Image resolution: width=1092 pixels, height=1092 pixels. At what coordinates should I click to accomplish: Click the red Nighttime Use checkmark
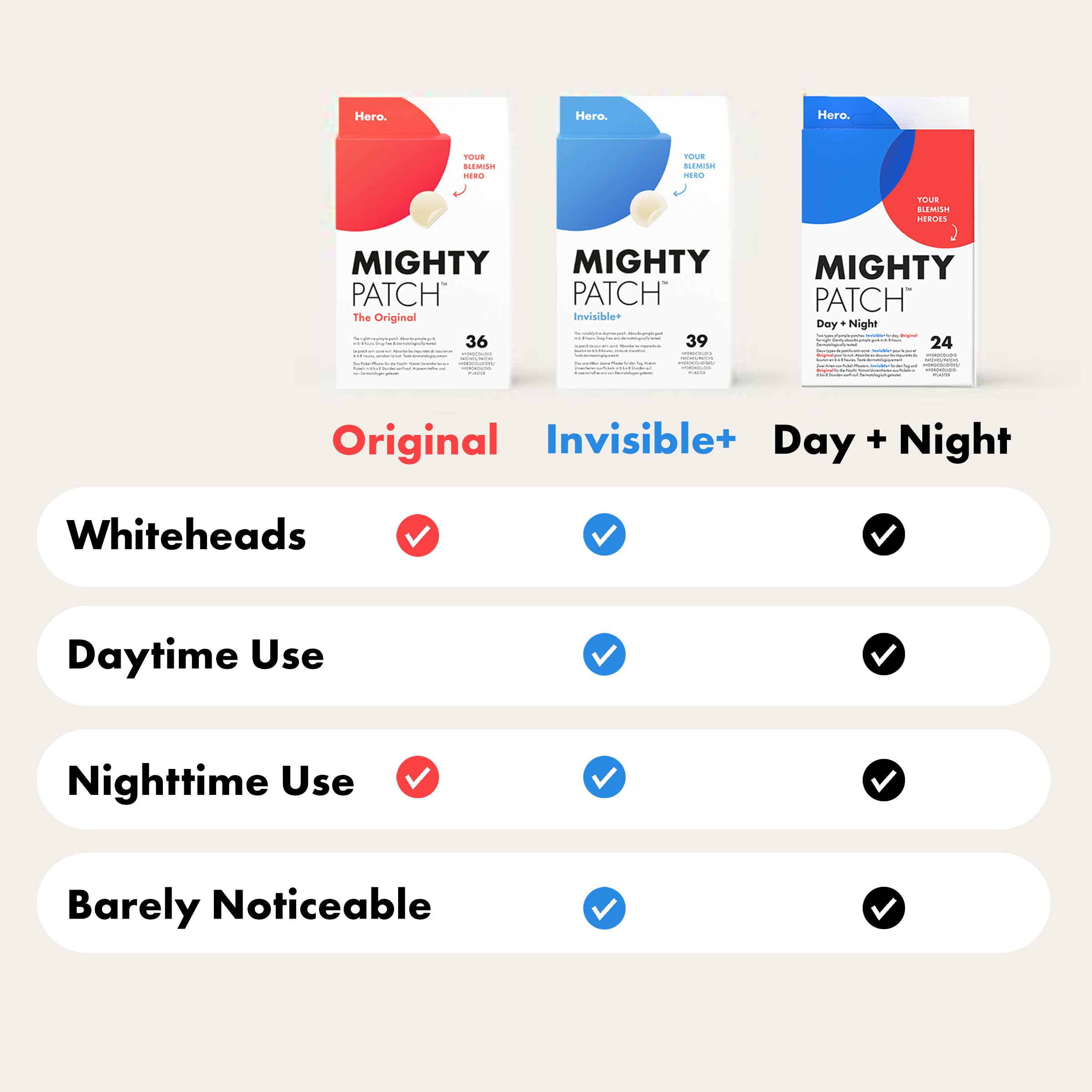(417, 777)
